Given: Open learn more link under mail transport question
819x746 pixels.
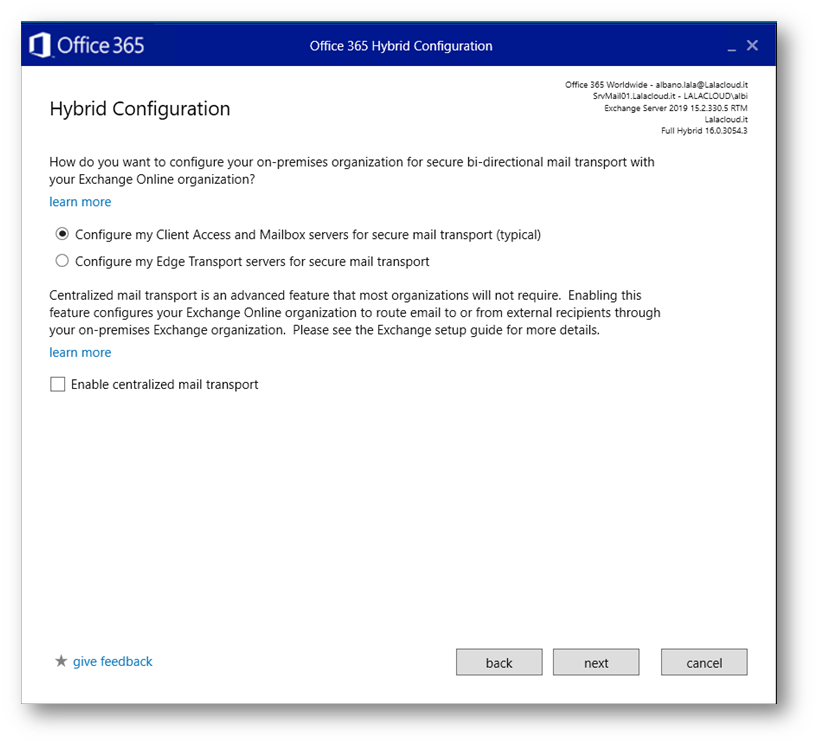Looking at the screenshot, I should click(80, 202).
